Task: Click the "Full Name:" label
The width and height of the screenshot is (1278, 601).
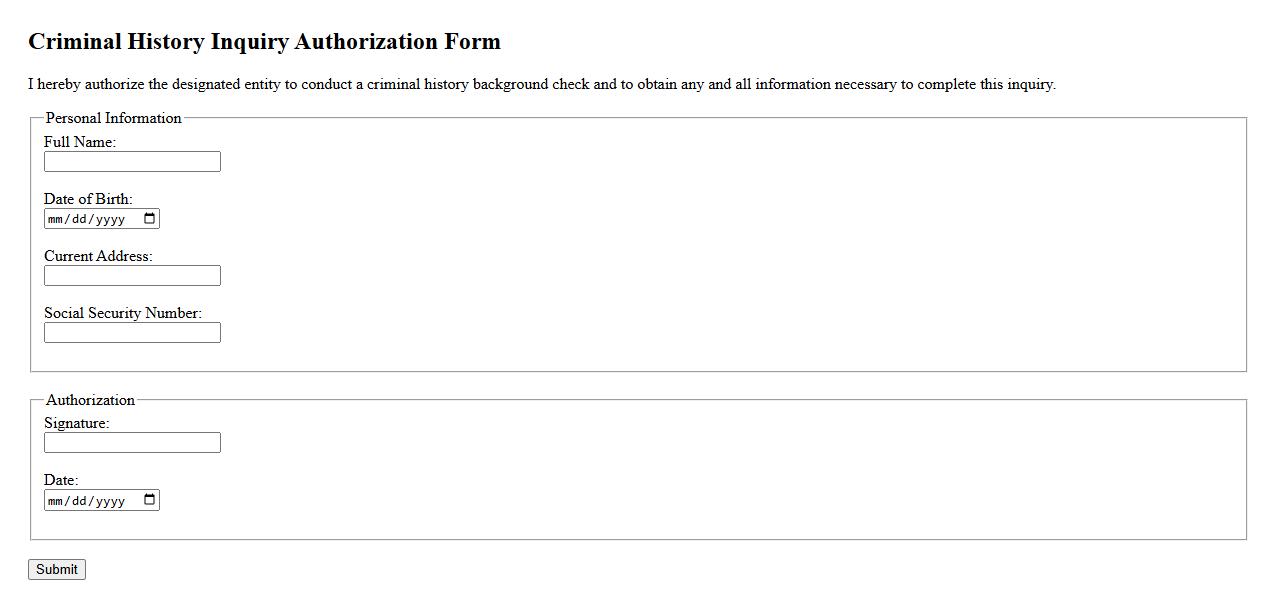Action: pos(80,143)
